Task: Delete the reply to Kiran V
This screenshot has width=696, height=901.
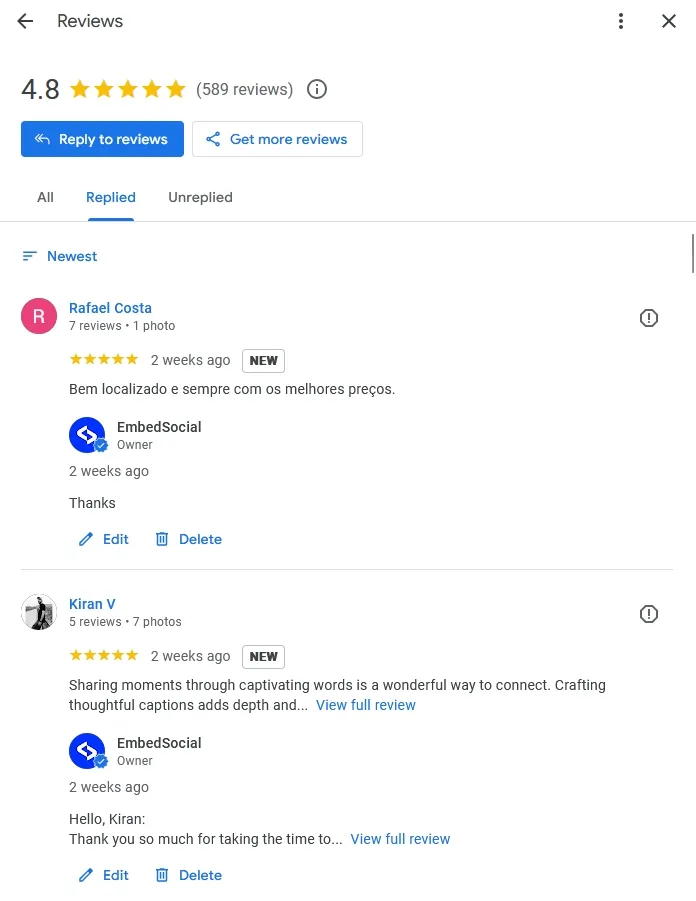Action: (189, 875)
